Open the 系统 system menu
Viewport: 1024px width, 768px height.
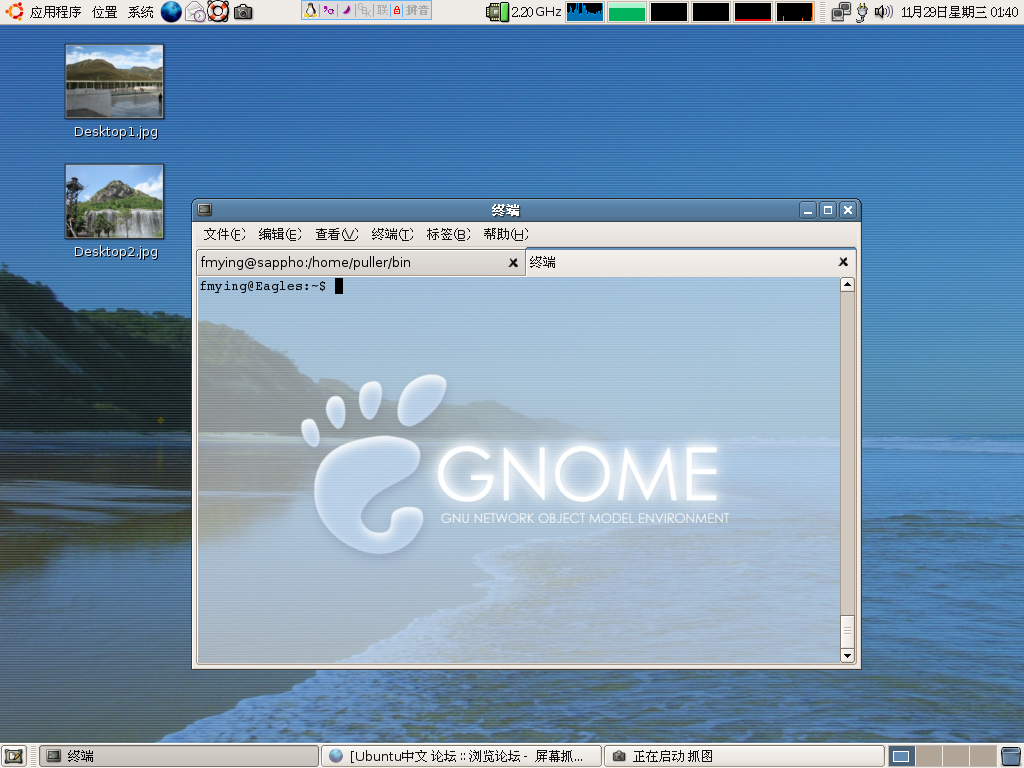click(x=140, y=12)
